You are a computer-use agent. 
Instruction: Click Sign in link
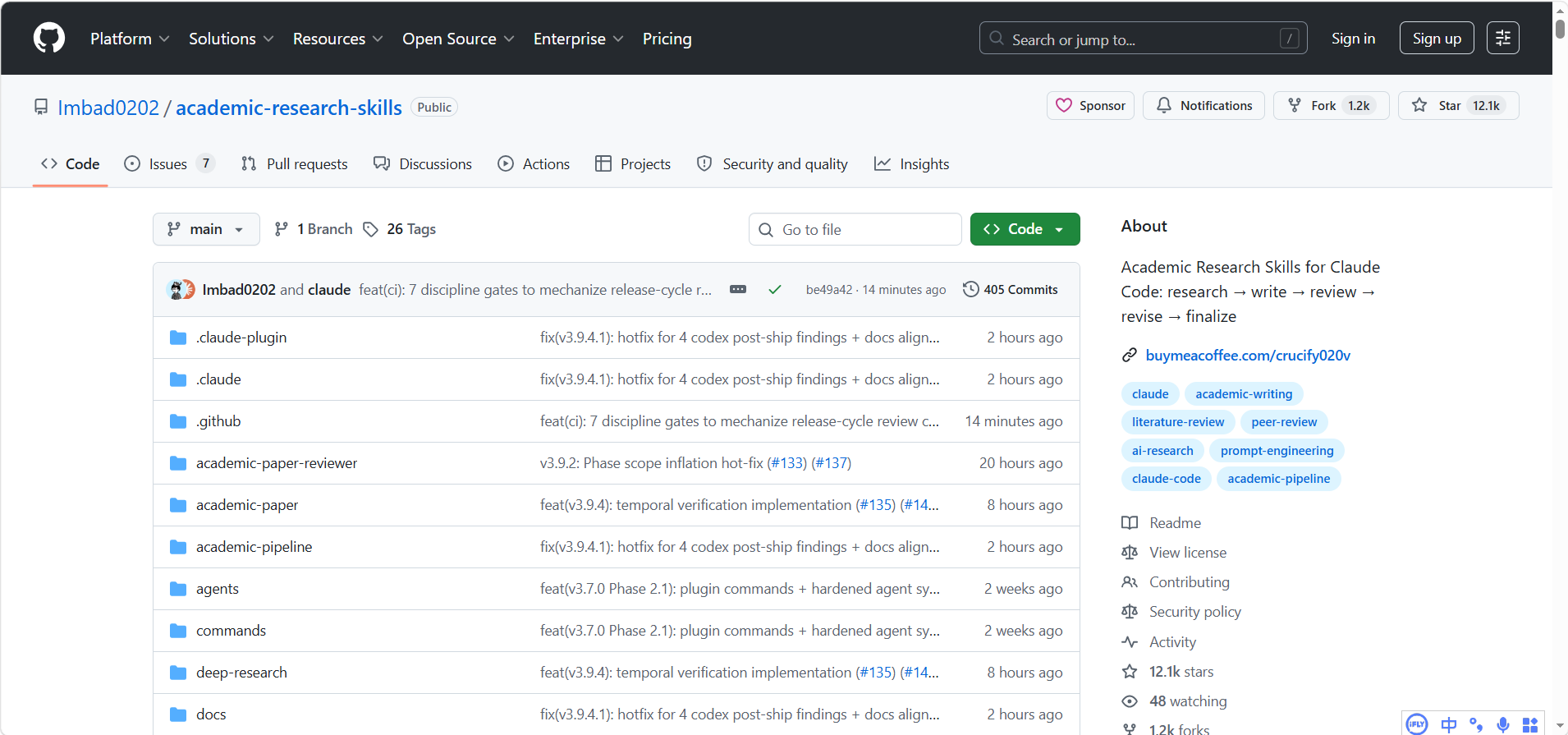(1353, 38)
